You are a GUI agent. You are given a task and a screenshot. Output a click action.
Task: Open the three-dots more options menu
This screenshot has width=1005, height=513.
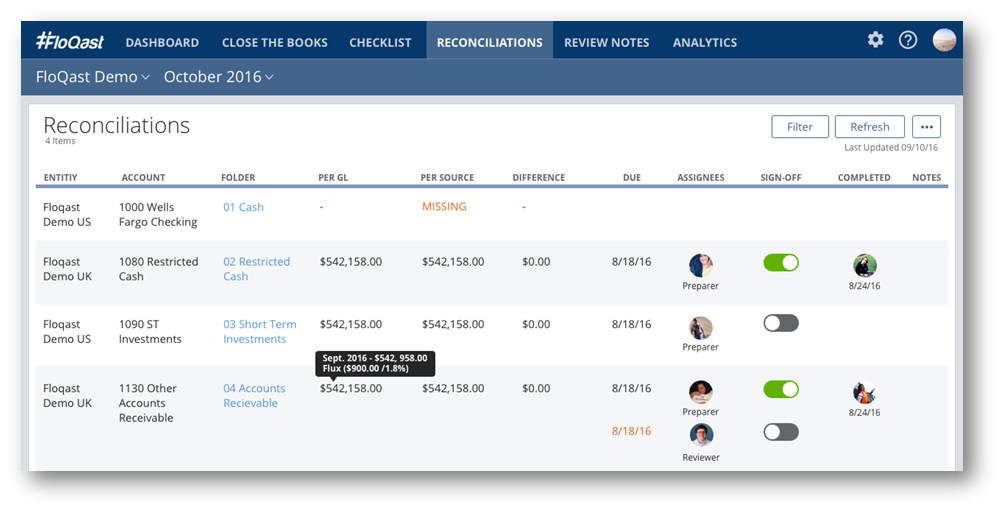tap(926, 126)
